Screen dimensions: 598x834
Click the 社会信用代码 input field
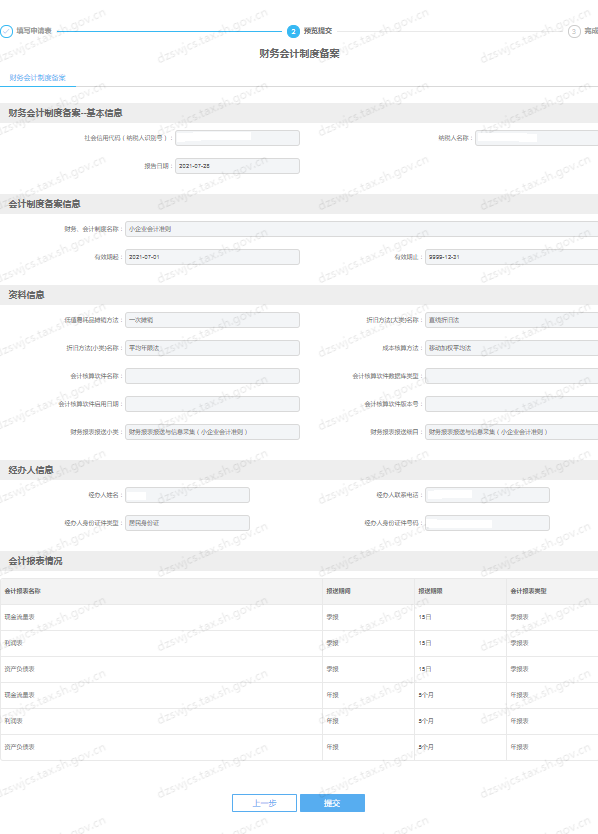237,138
